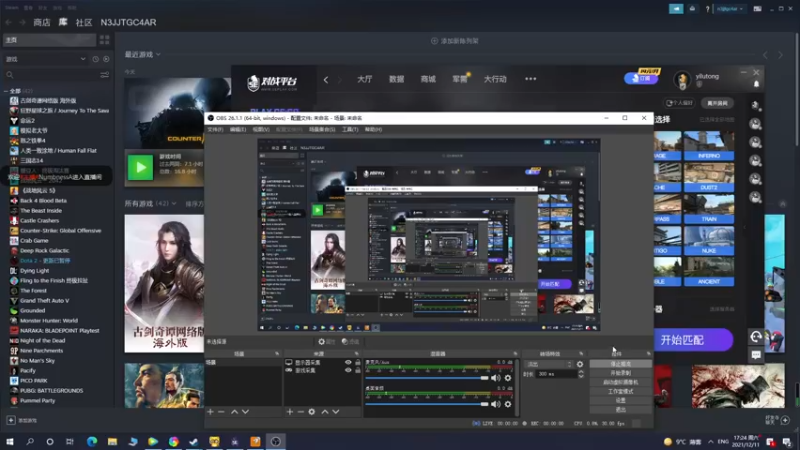Go back using the arrow in the 5E platform header

pyautogui.click(x=326, y=80)
